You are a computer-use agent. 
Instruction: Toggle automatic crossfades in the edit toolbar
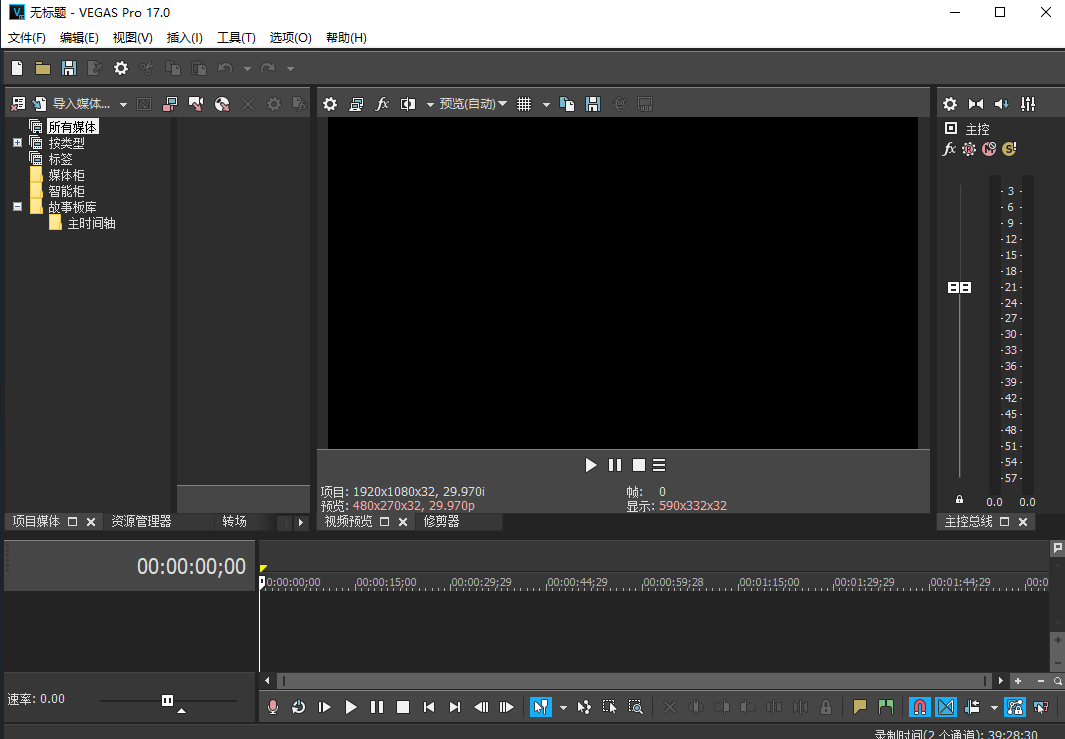(945, 707)
